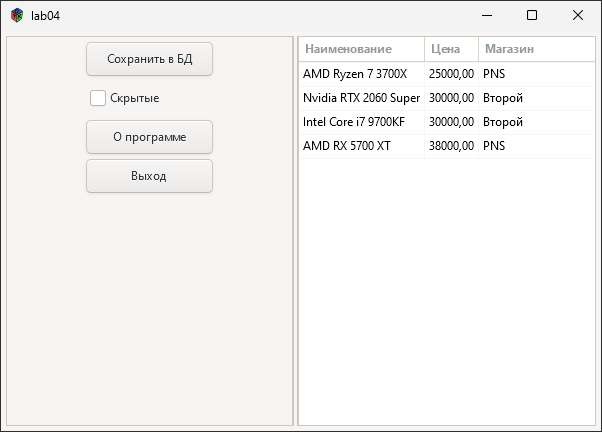Maximize the lab04 window
The width and height of the screenshot is (602, 432).
coord(532,15)
